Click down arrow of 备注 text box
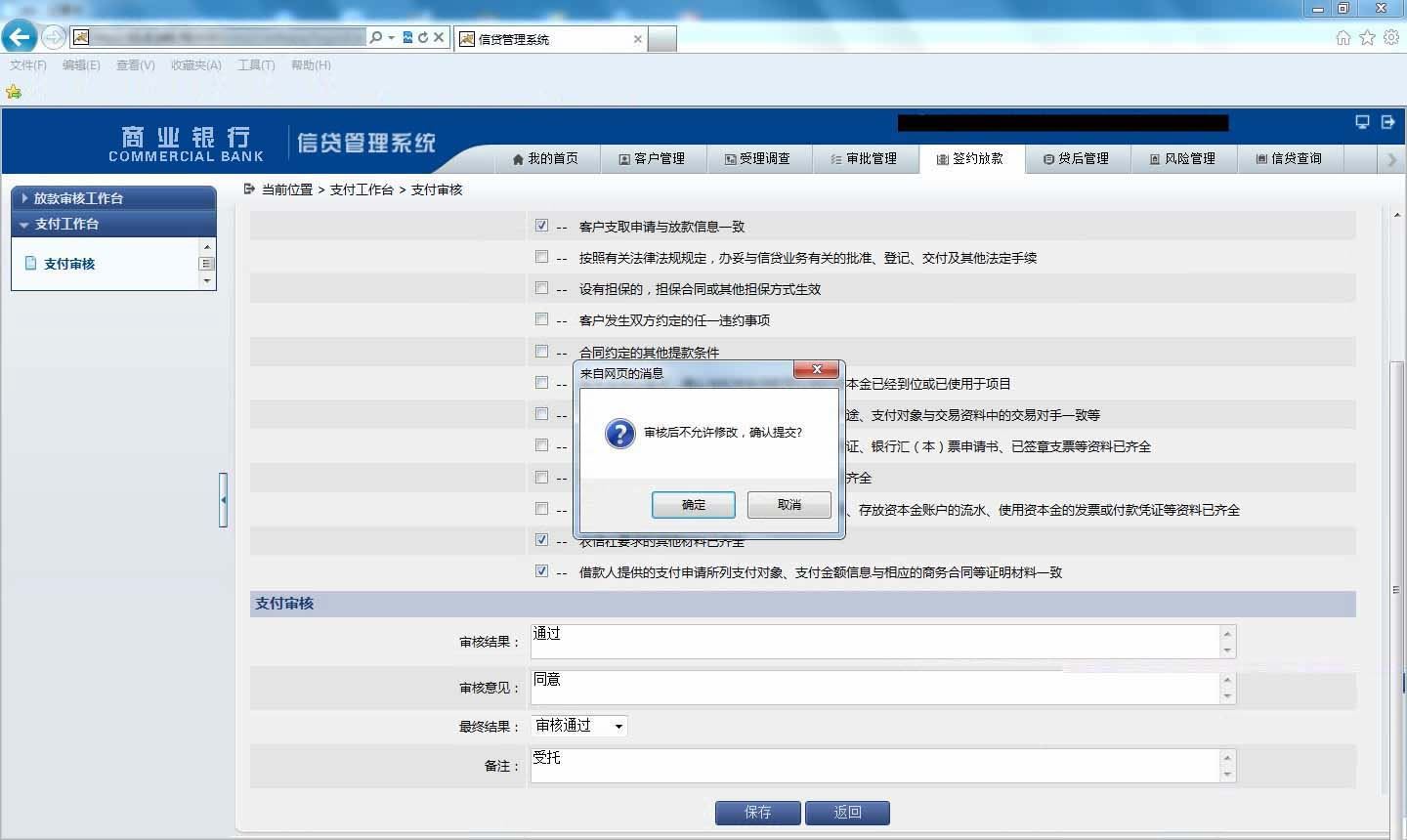 click(x=1228, y=774)
